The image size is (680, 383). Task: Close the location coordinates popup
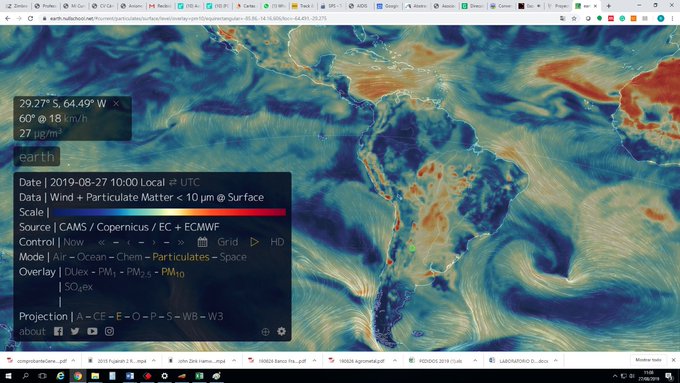click(x=116, y=103)
